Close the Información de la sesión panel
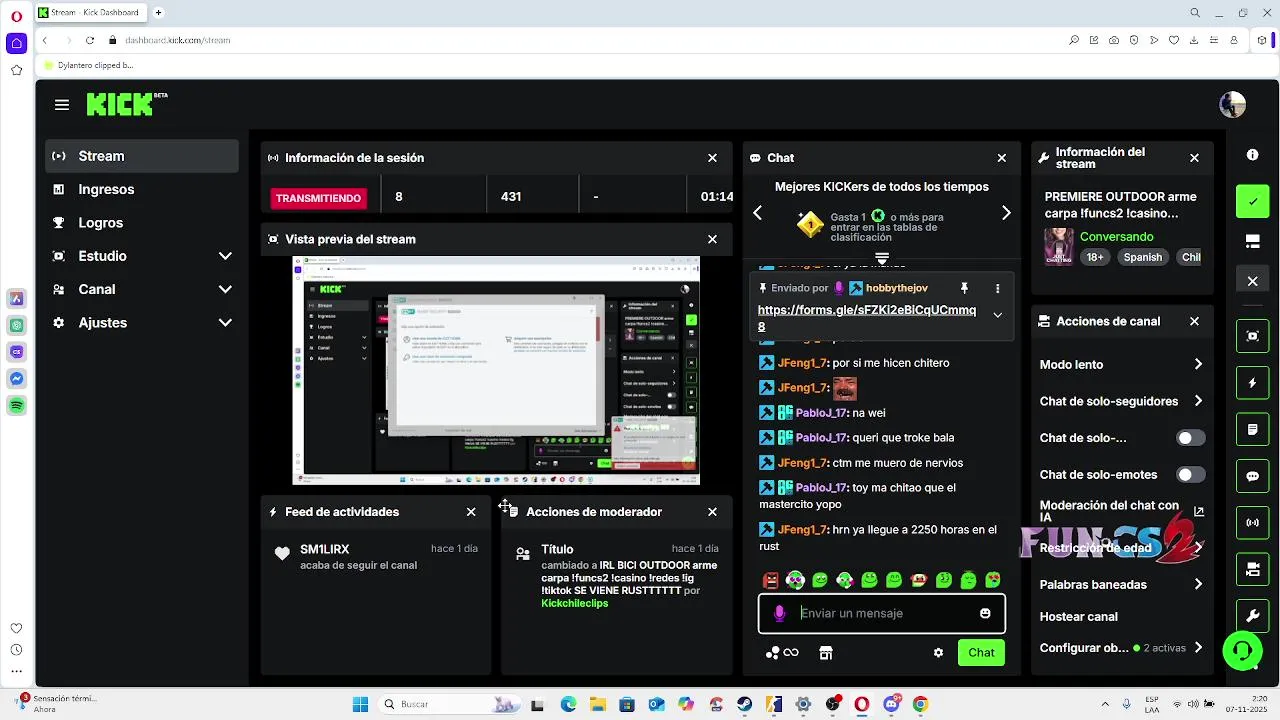1280x720 pixels. coord(712,158)
